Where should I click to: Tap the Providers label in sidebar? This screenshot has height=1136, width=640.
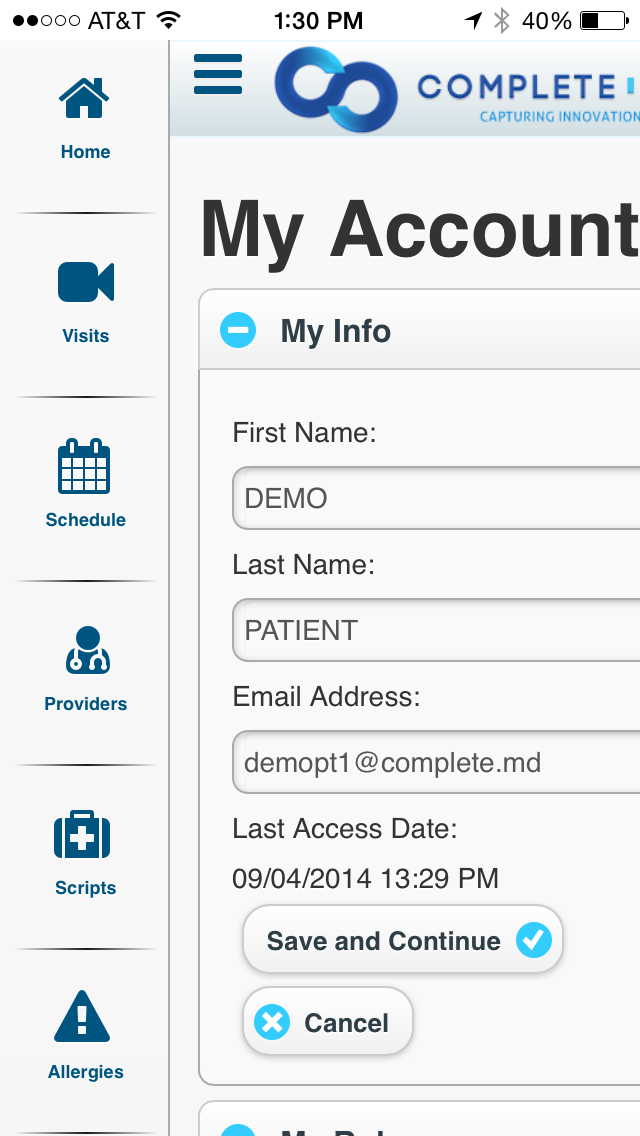point(86,703)
